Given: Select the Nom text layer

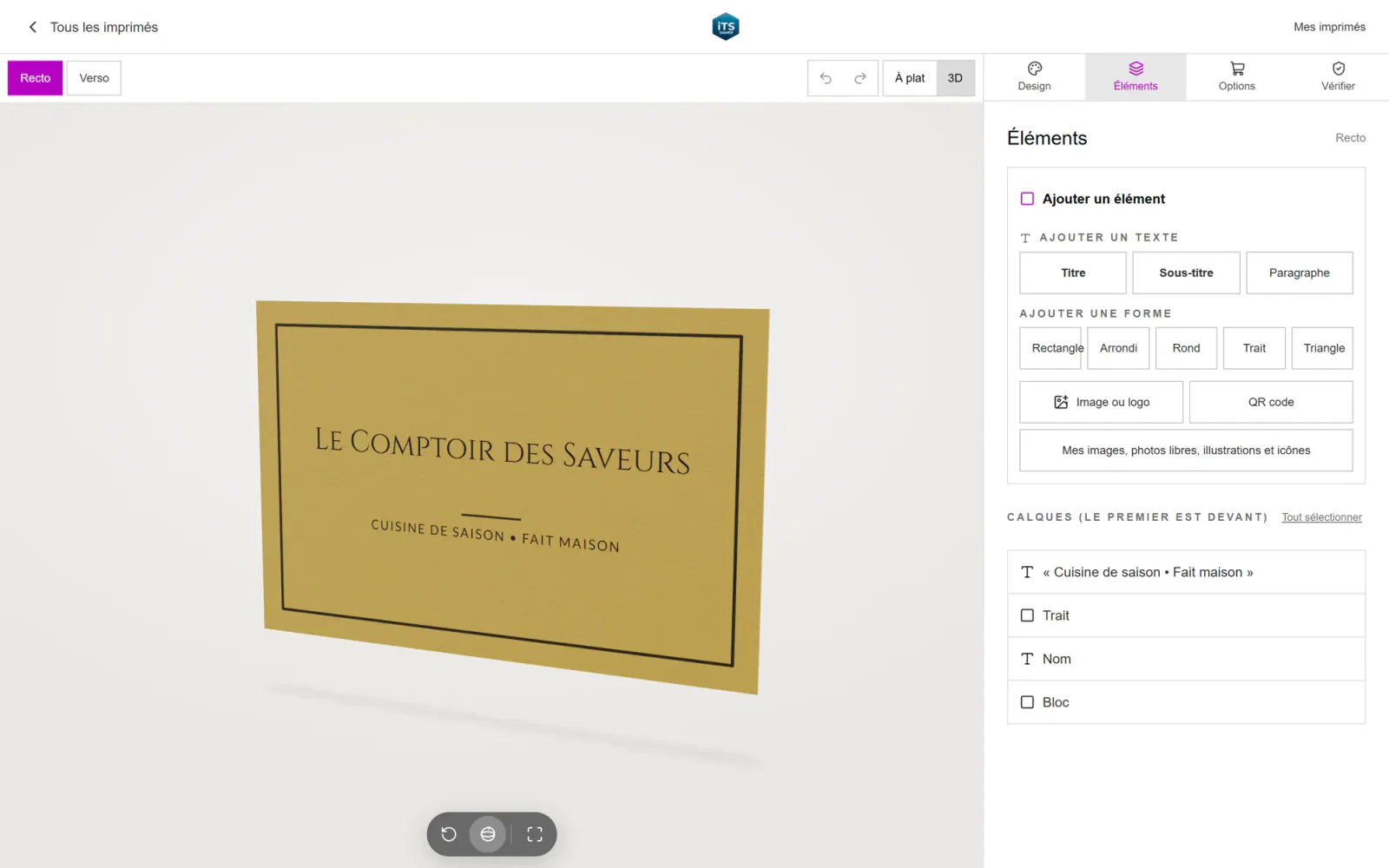Looking at the screenshot, I should coord(1186,659).
